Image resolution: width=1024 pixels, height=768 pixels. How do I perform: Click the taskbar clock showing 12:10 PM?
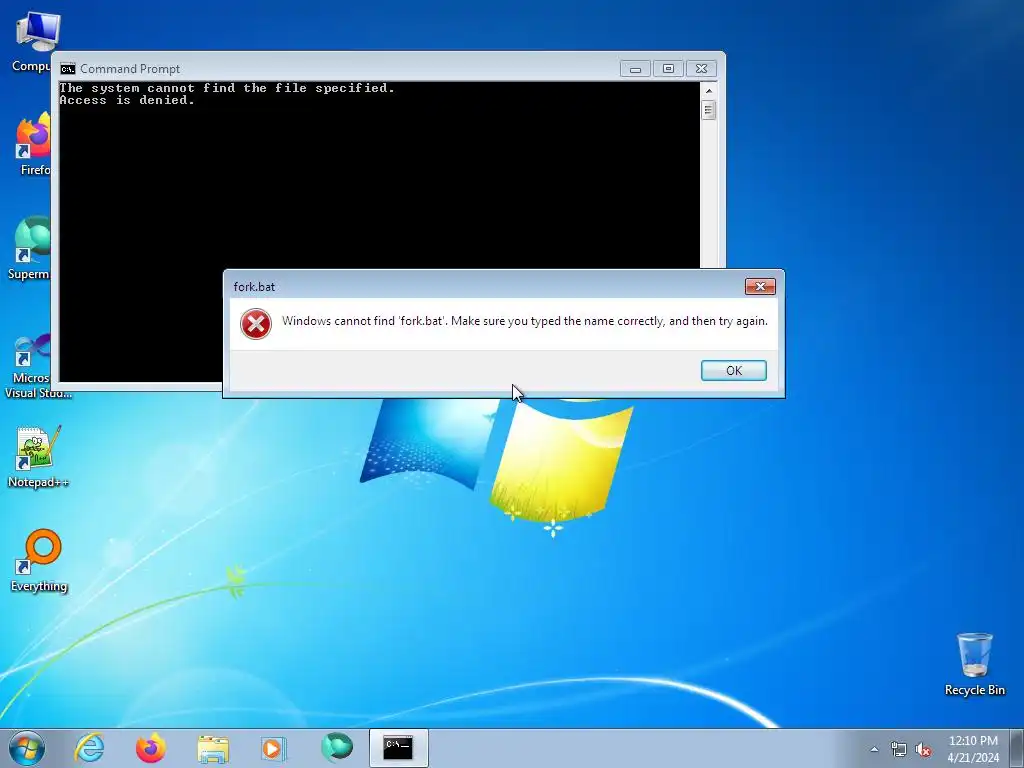(x=973, y=748)
